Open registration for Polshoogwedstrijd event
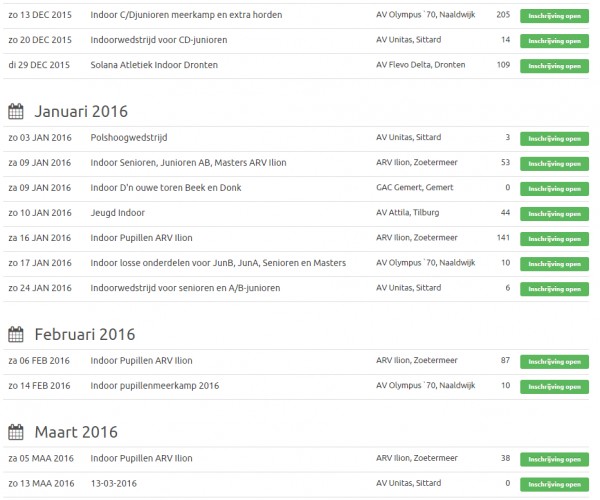This screenshot has height=500, width=600. [x=553, y=138]
